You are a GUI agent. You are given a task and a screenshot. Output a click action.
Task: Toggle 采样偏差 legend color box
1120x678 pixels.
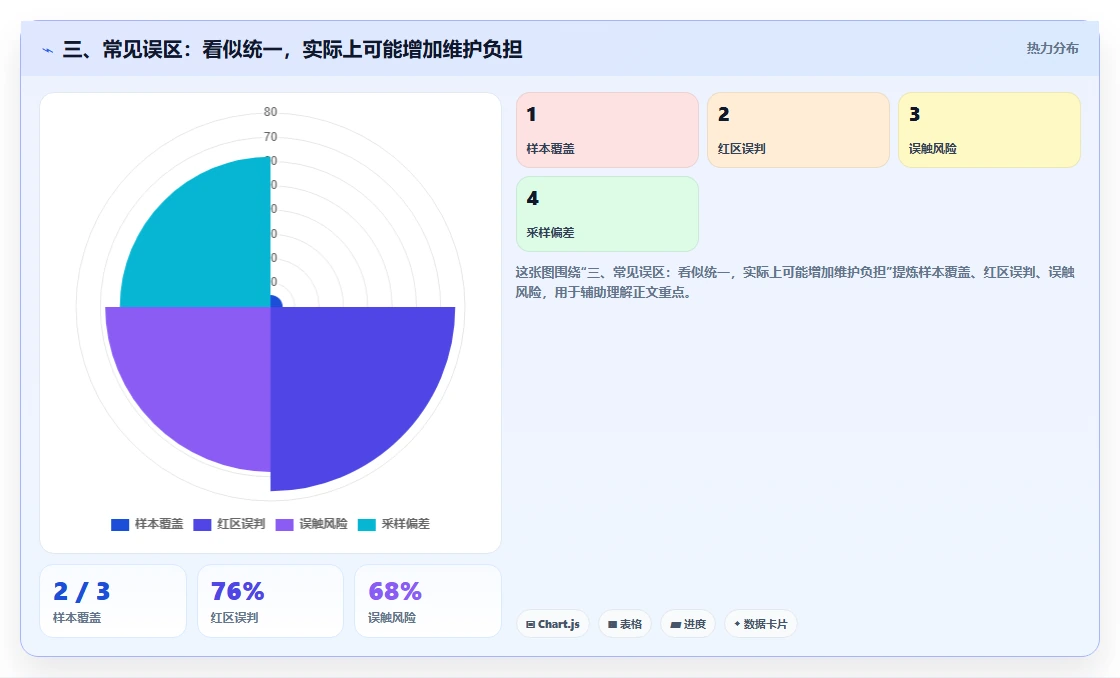click(366, 524)
